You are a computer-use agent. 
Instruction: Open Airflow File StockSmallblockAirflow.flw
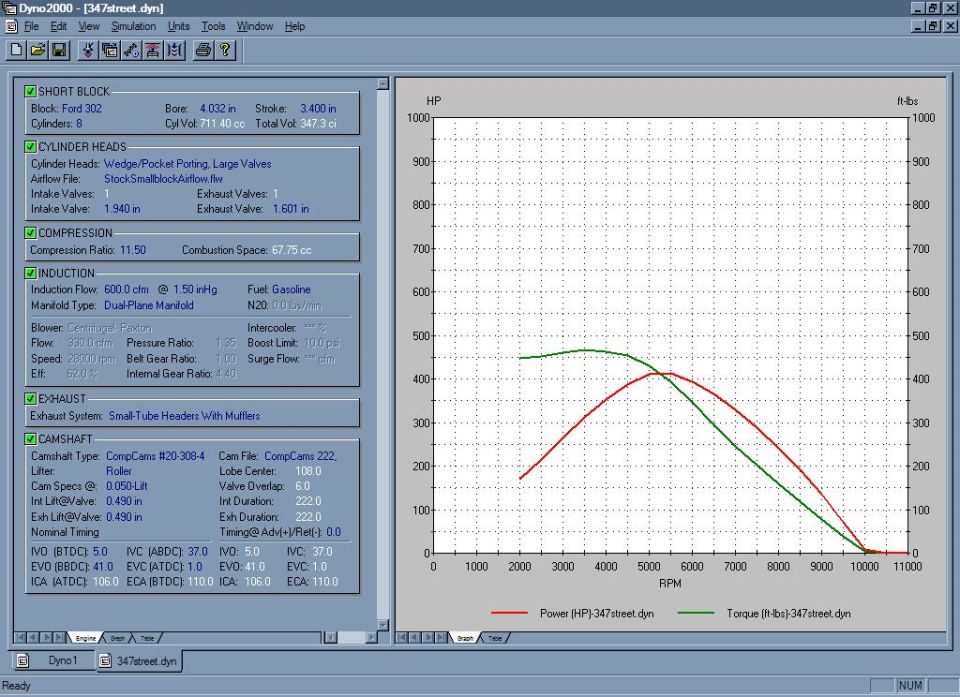click(163, 179)
